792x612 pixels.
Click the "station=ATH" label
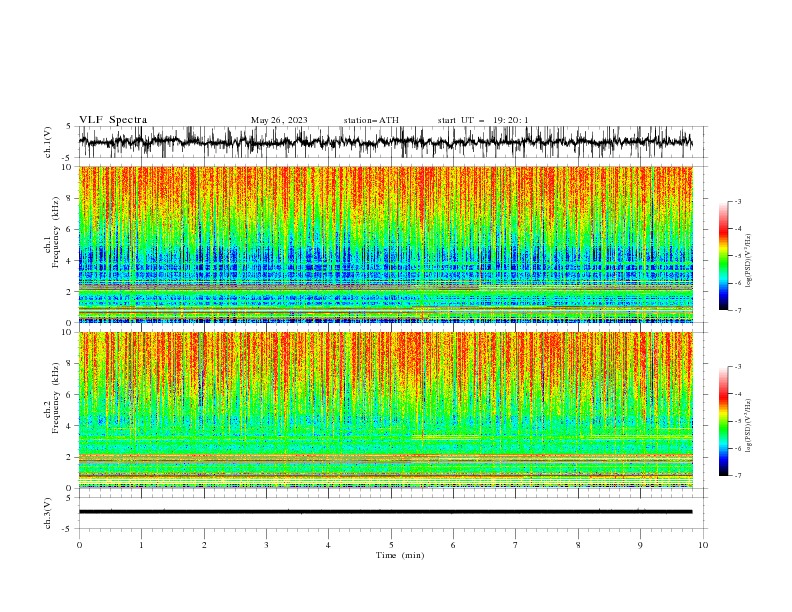tap(371, 120)
